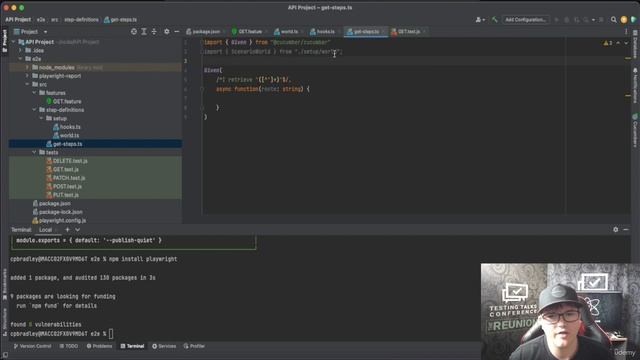
Task: Expand the .idea folder arrow
Action: pos(20,51)
